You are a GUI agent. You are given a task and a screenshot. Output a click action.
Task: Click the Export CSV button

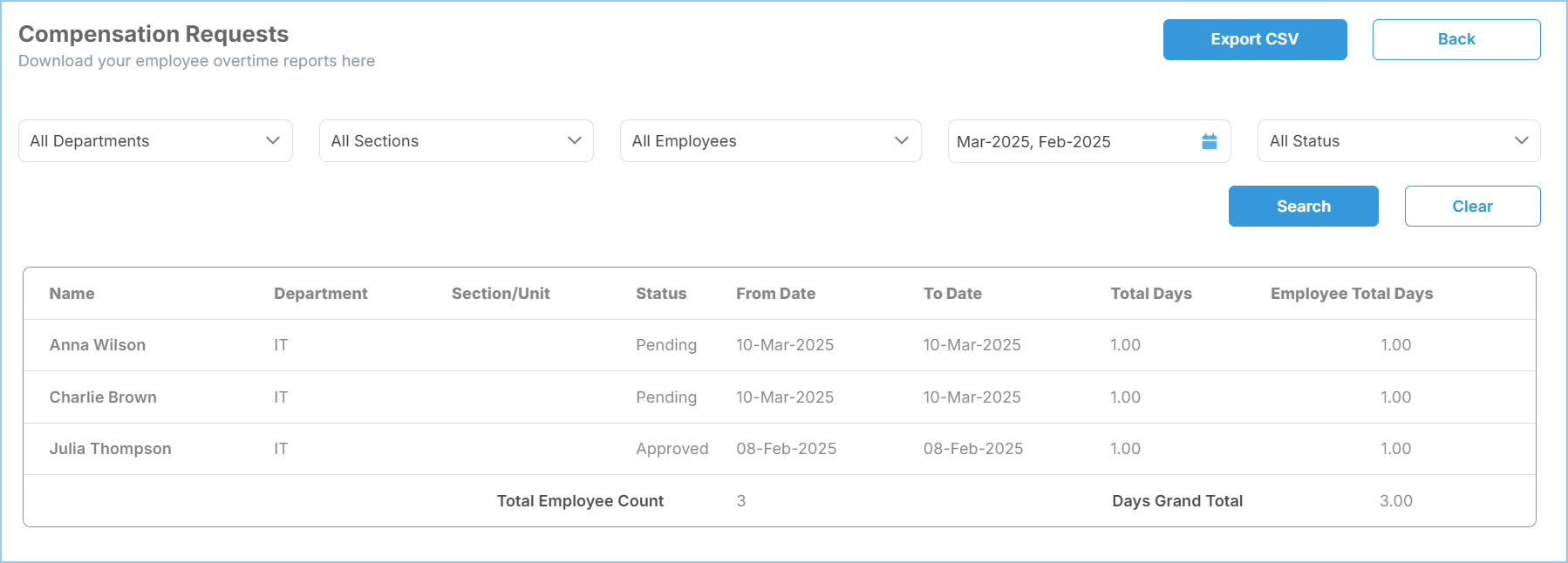pyautogui.click(x=1254, y=39)
